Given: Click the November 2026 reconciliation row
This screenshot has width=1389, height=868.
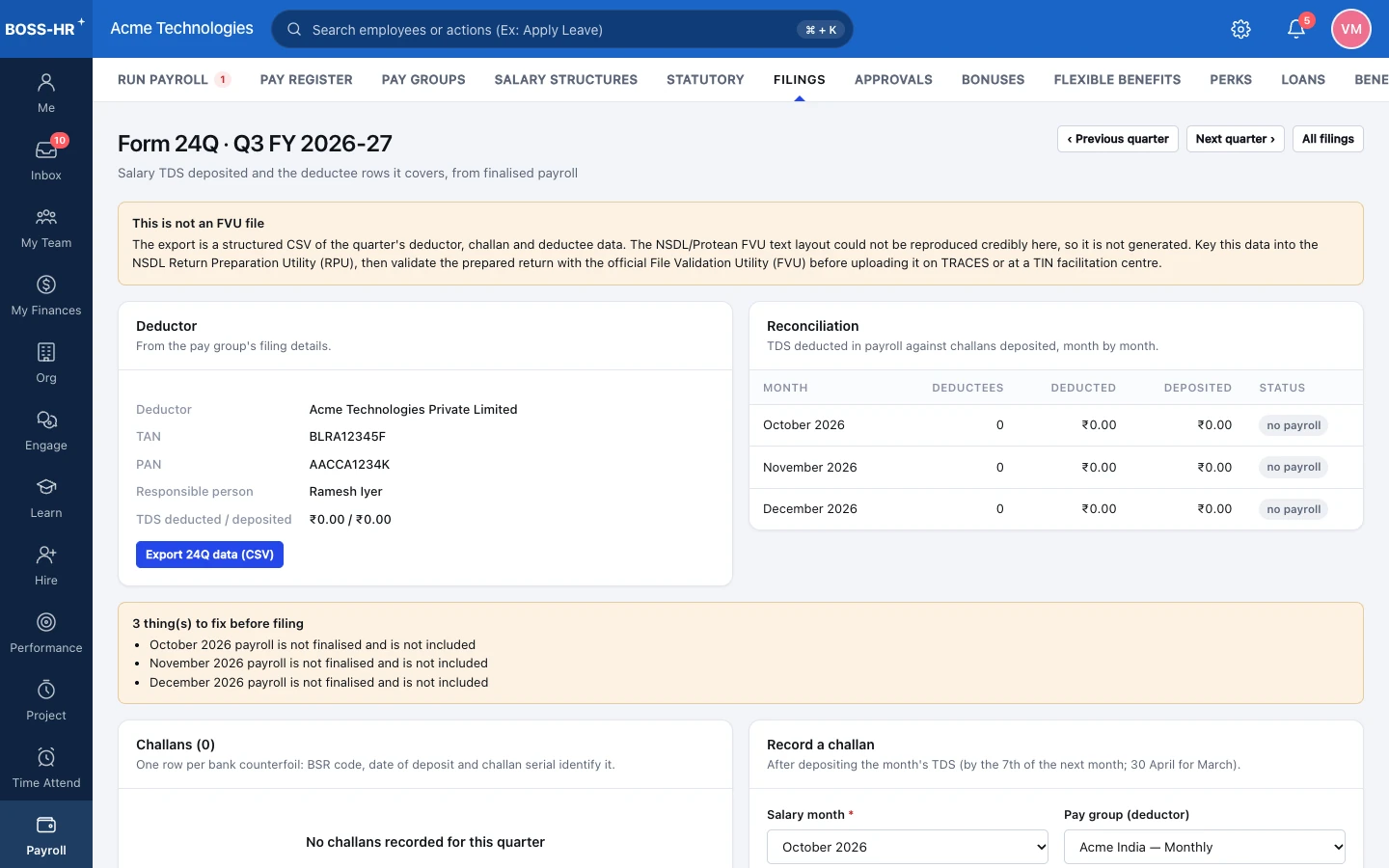Looking at the screenshot, I should point(1056,467).
